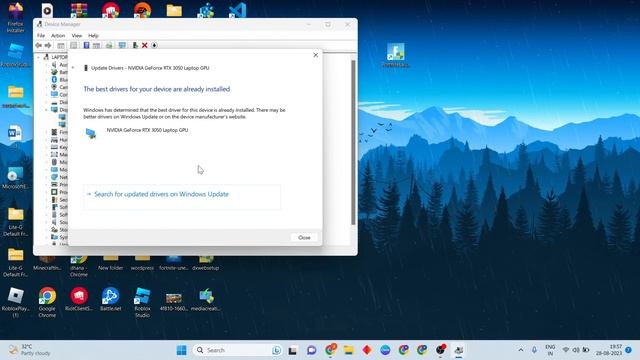Open the File menu in Device Manager

pyautogui.click(x=41, y=36)
